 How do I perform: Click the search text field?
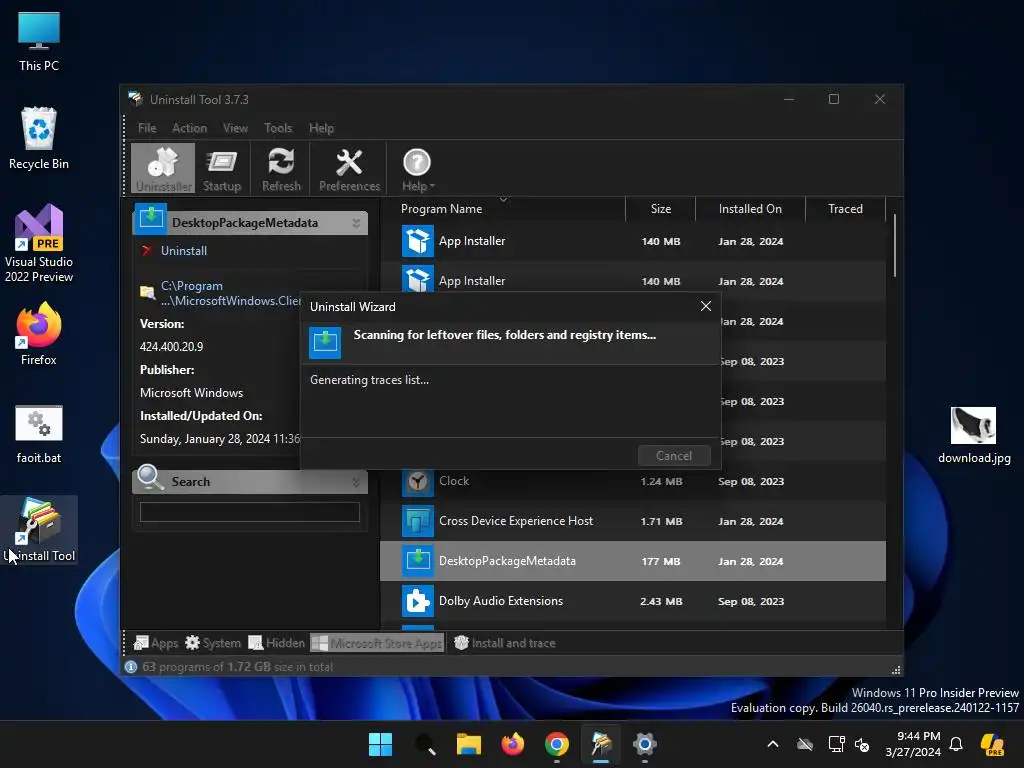click(x=249, y=512)
